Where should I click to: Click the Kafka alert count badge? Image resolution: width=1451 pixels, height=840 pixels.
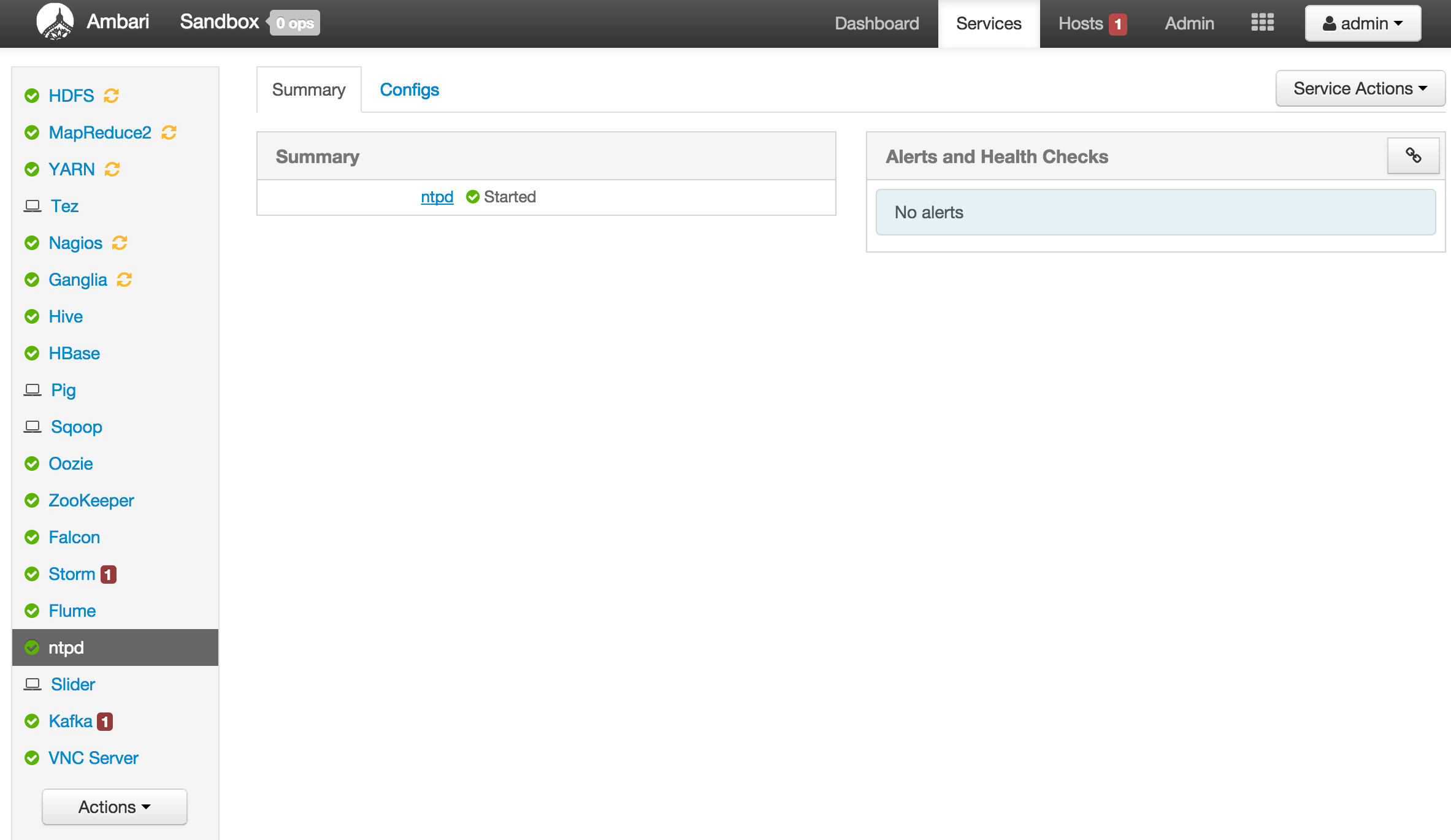105,722
